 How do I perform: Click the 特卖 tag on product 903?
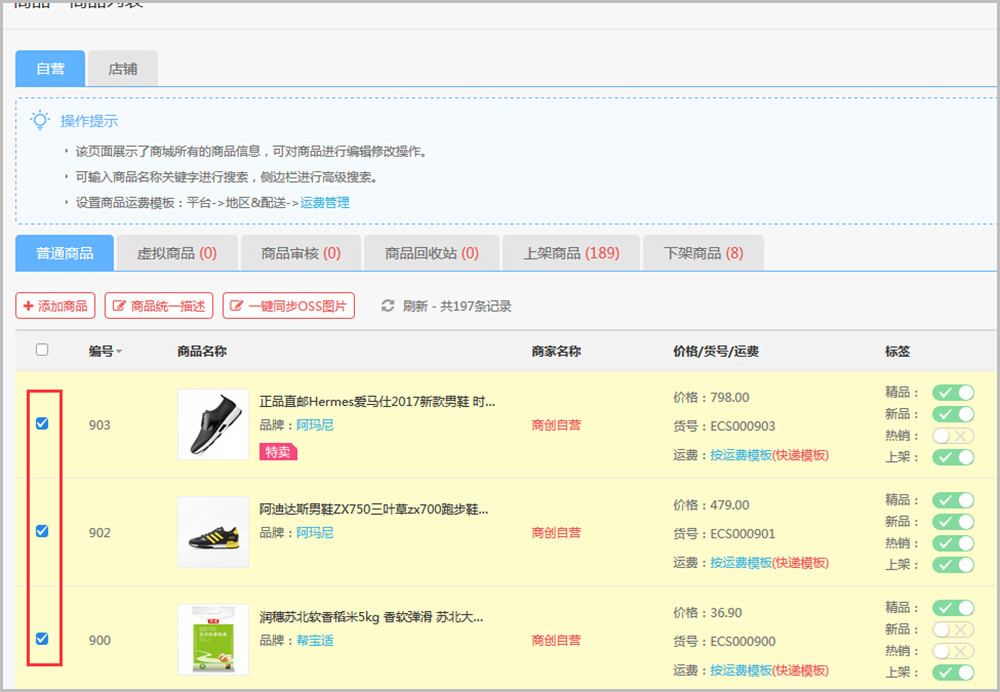pos(279,452)
